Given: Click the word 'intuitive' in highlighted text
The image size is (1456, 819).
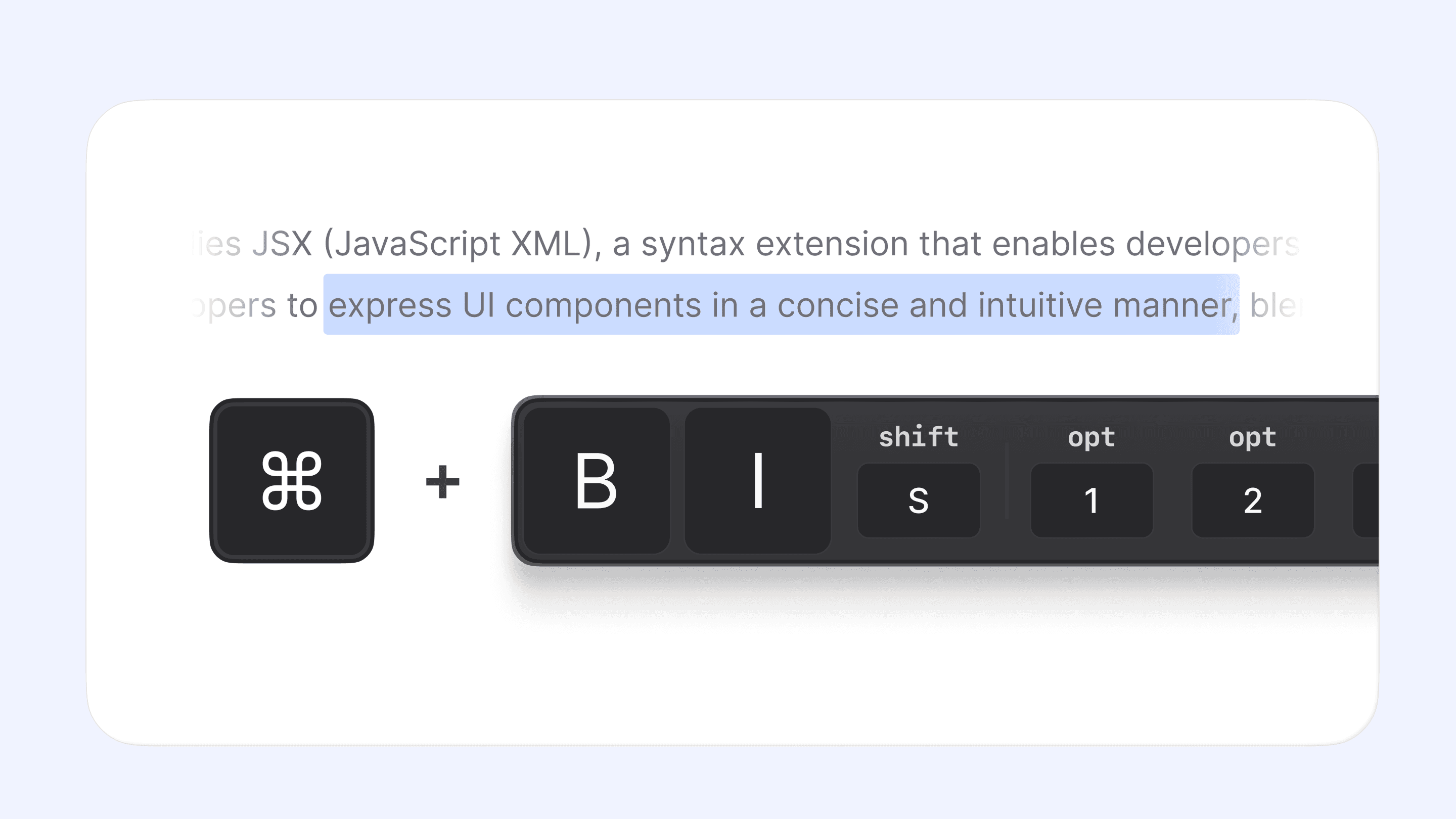Looking at the screenshot, I should 1040,305.
